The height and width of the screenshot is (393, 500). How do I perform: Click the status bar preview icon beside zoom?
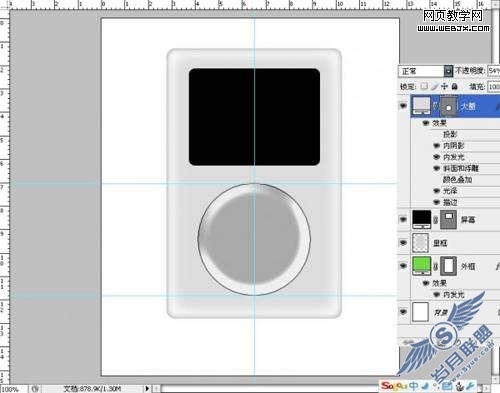(35, 389)
